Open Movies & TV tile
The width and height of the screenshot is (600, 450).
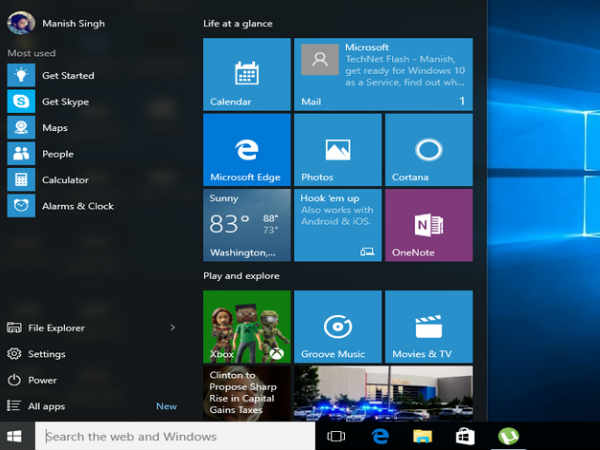[428, 326]
